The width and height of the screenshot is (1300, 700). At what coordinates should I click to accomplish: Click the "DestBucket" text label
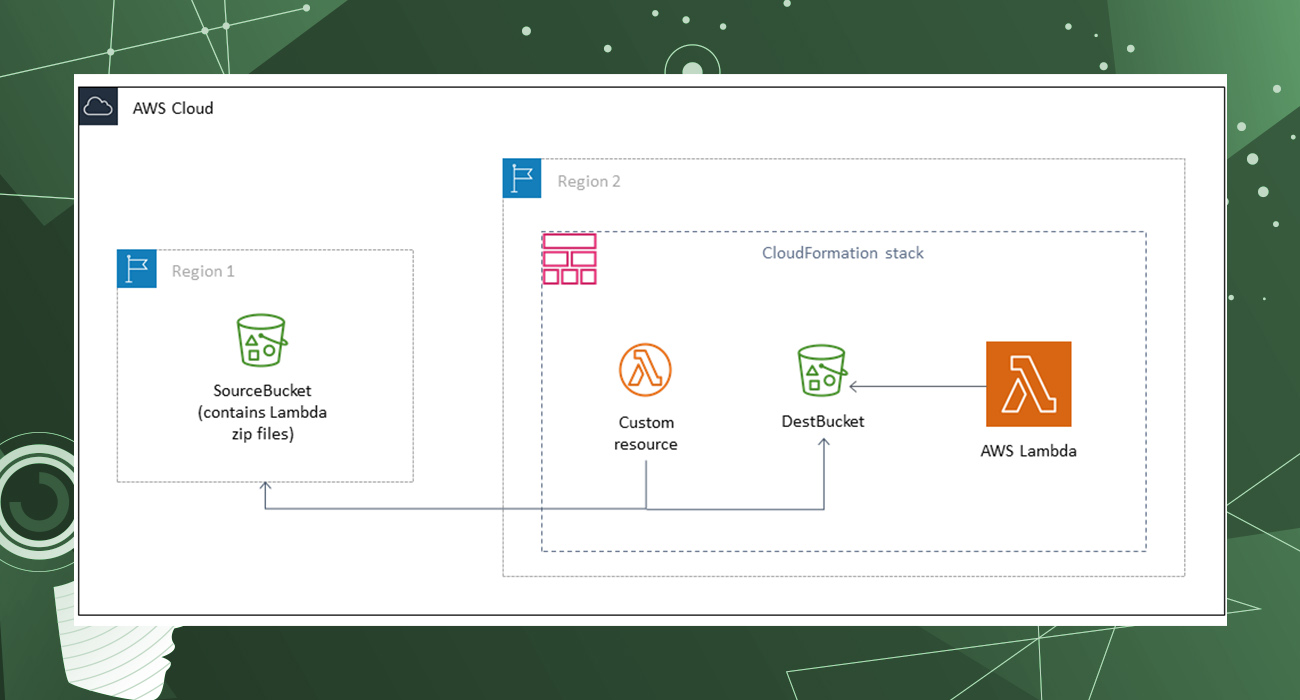click(x=823, y=421)
